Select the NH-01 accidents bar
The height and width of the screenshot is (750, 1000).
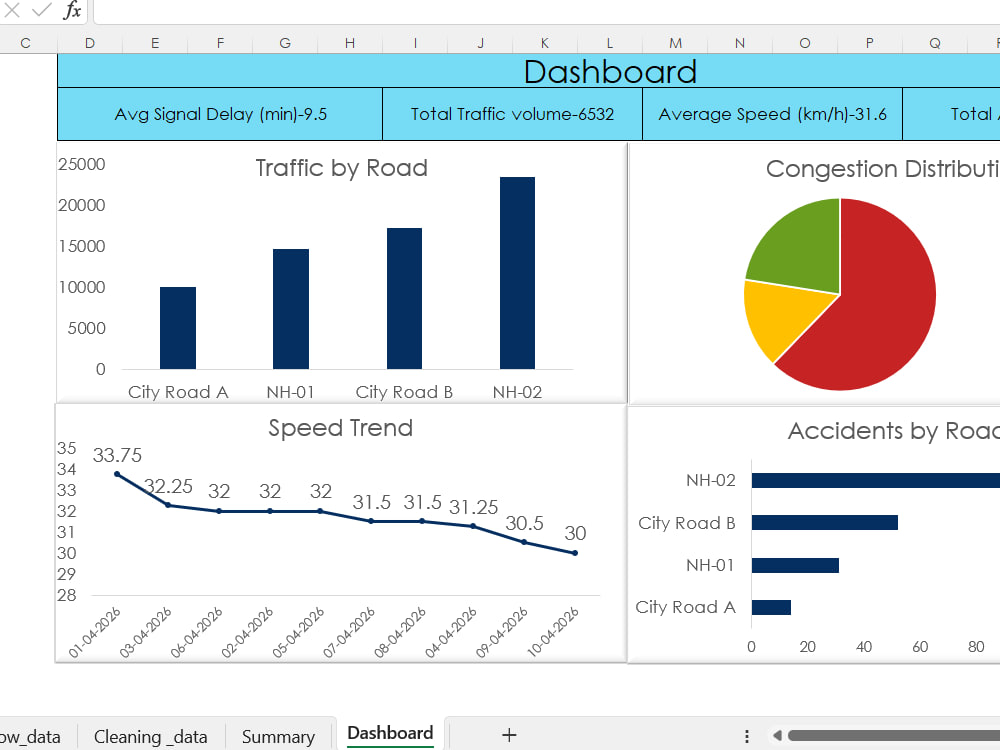pos(795,565)
